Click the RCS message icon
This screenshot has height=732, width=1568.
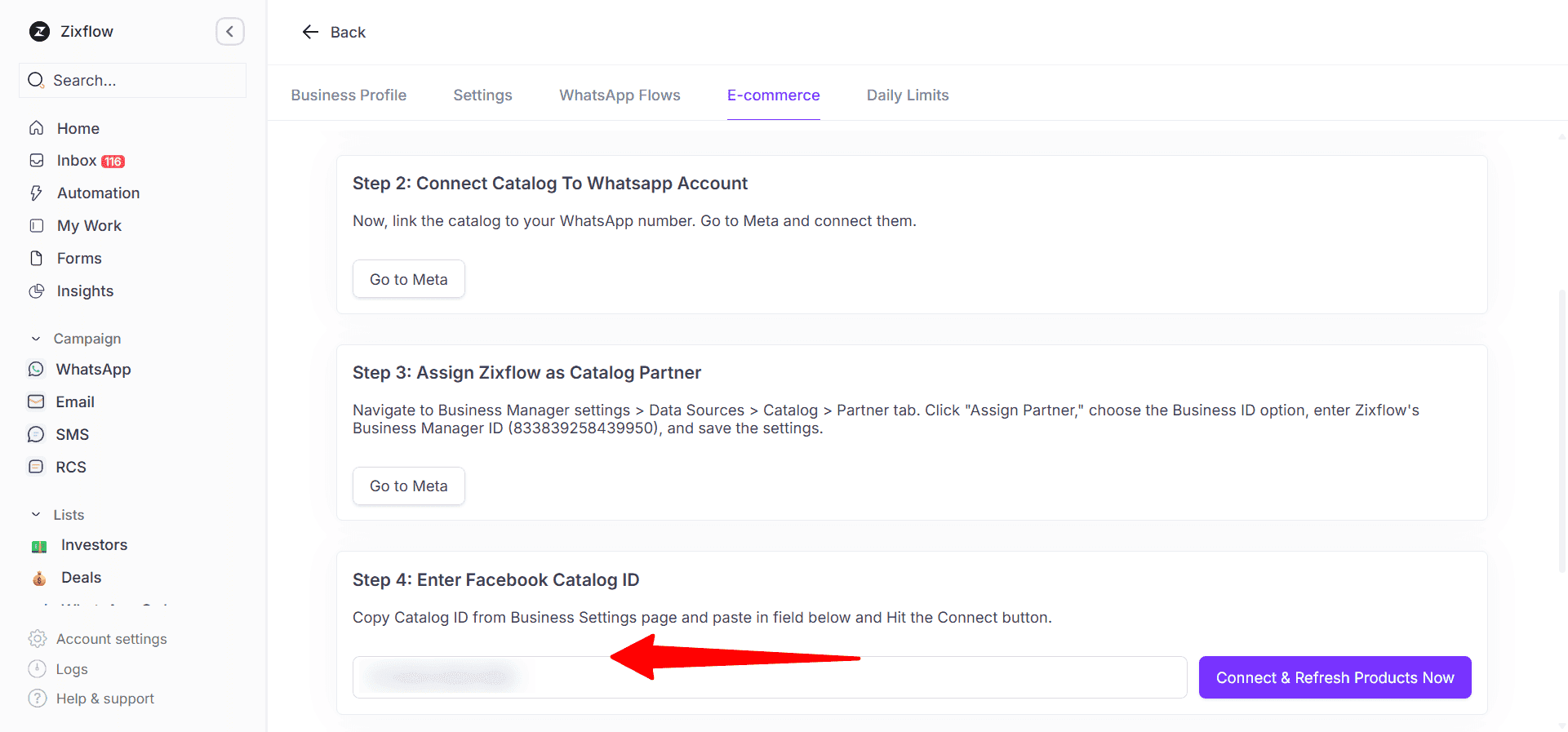coord(36,467)
